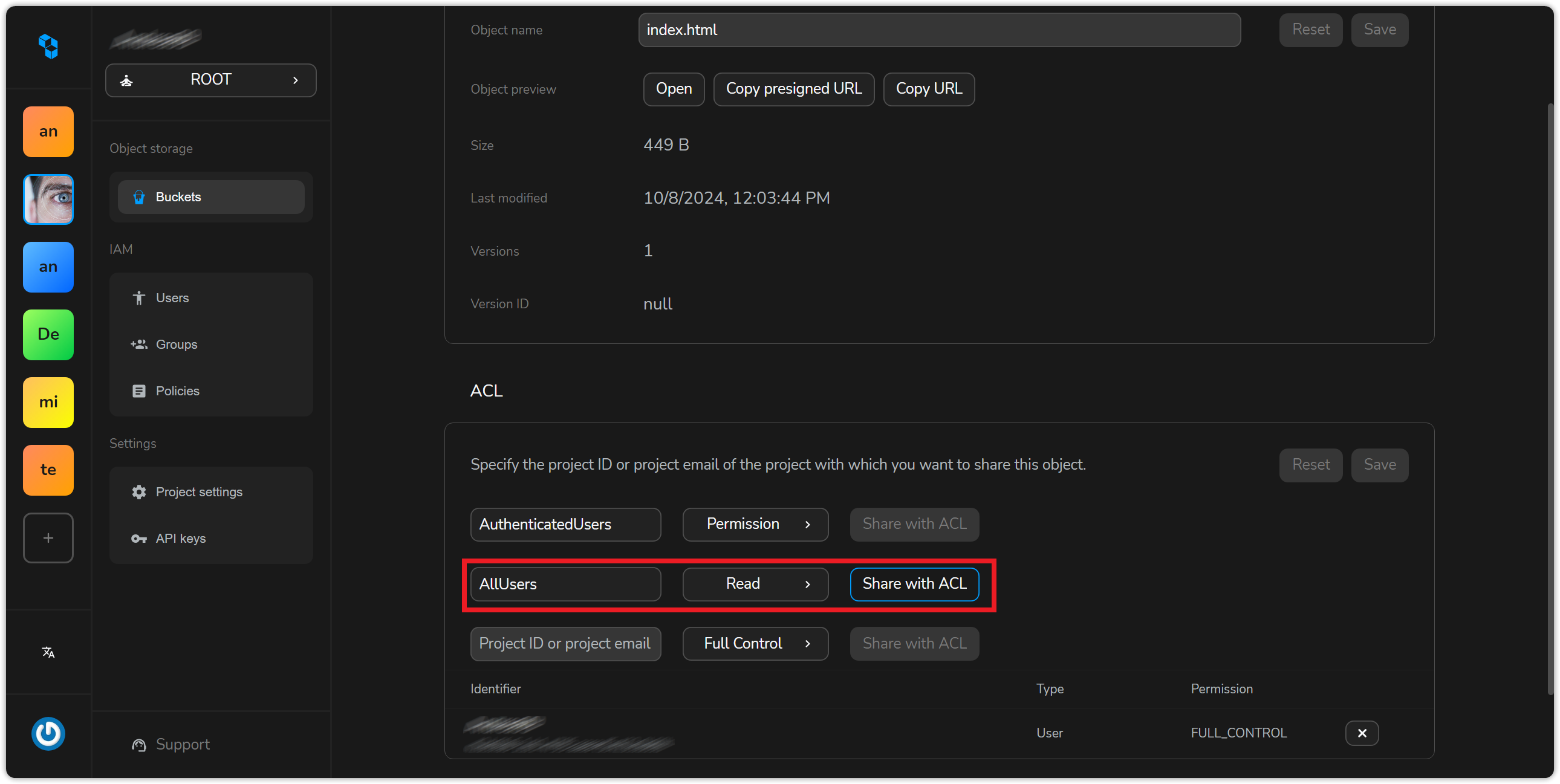Expand the Read permission dropdown for AllUsers
The width and height of the screenshot is (1560, 784).
click(x=755, y=583)
